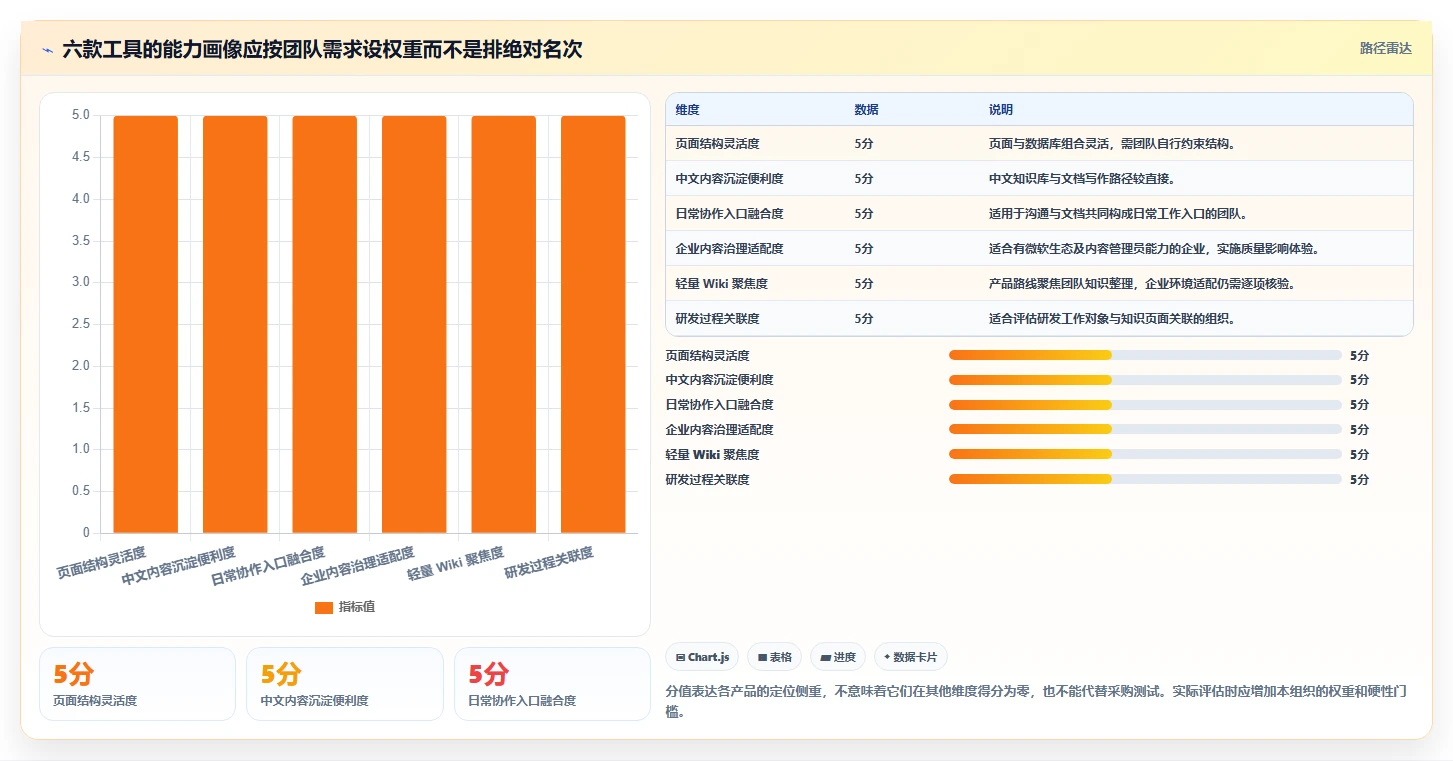Click the 2.5 y-axis tick label
This screenshot has height=761, width=1453.
(80, 324)
